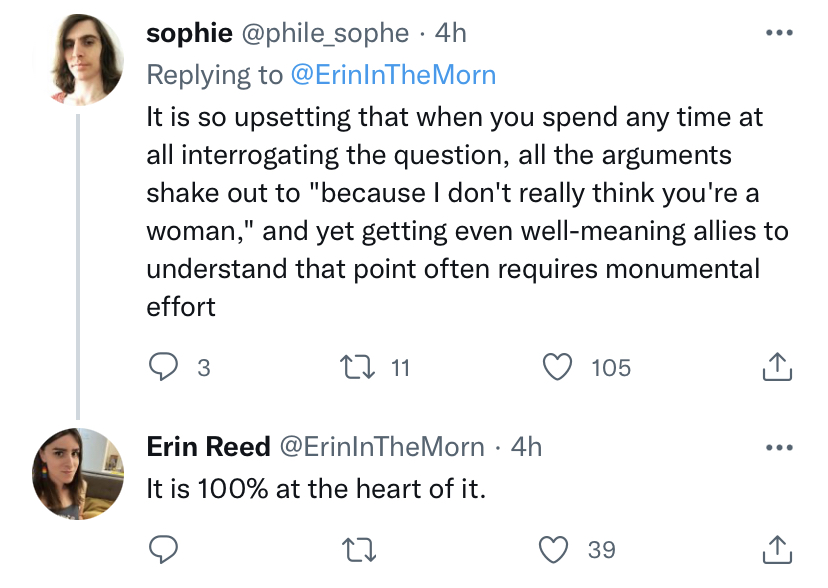Open Erin Reed's display name link
Screen dimensions: 828x588
point(208,446)
